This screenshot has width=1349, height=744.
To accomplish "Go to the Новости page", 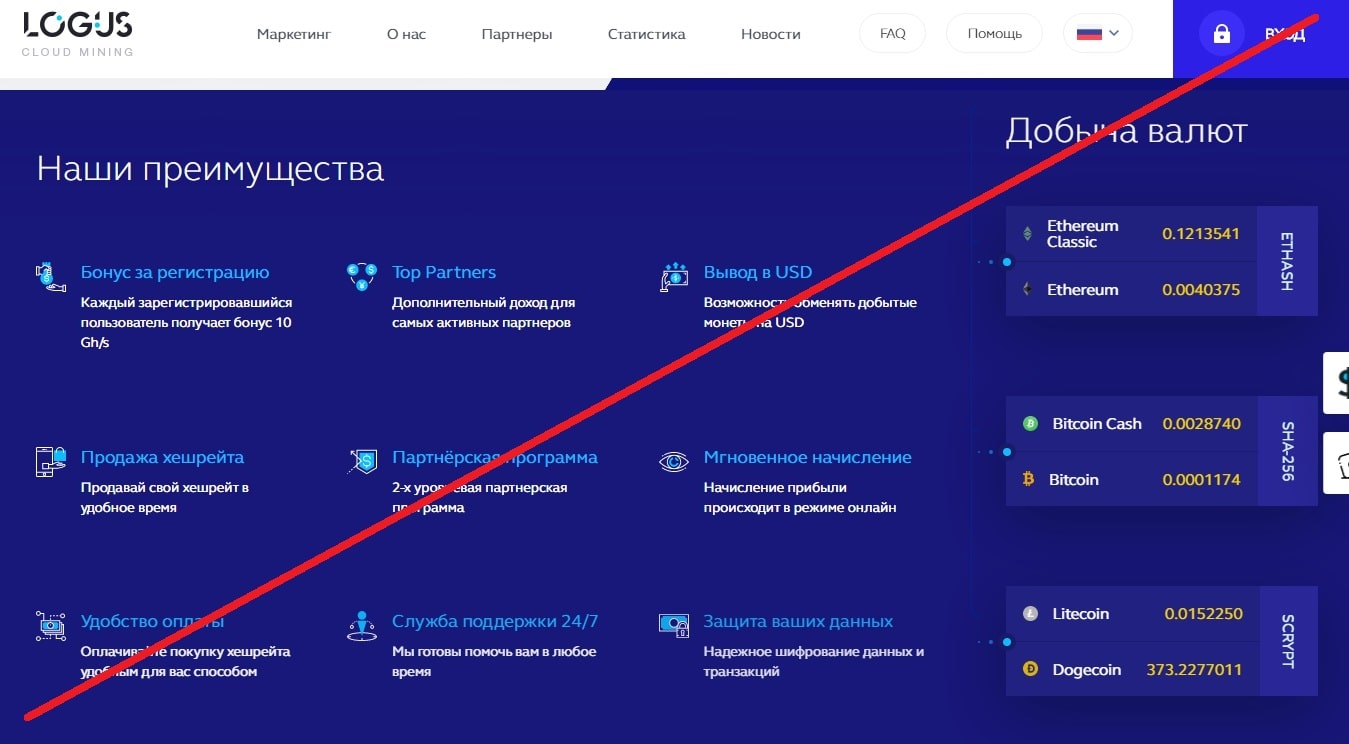I will [770, 34].
